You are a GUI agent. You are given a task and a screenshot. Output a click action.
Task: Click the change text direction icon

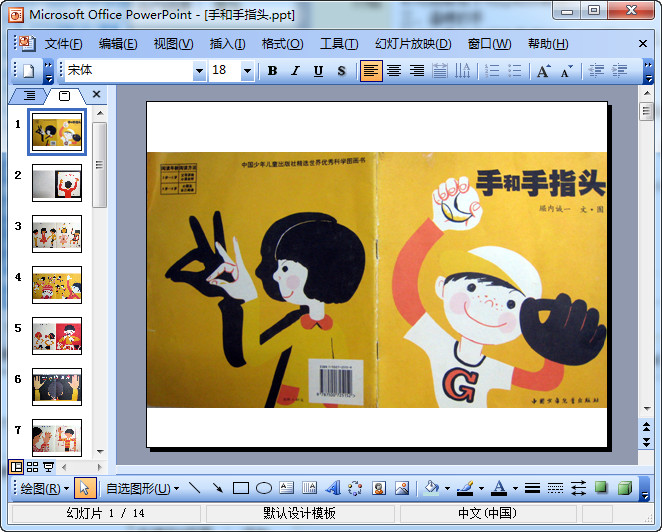(x=462, y=71)
